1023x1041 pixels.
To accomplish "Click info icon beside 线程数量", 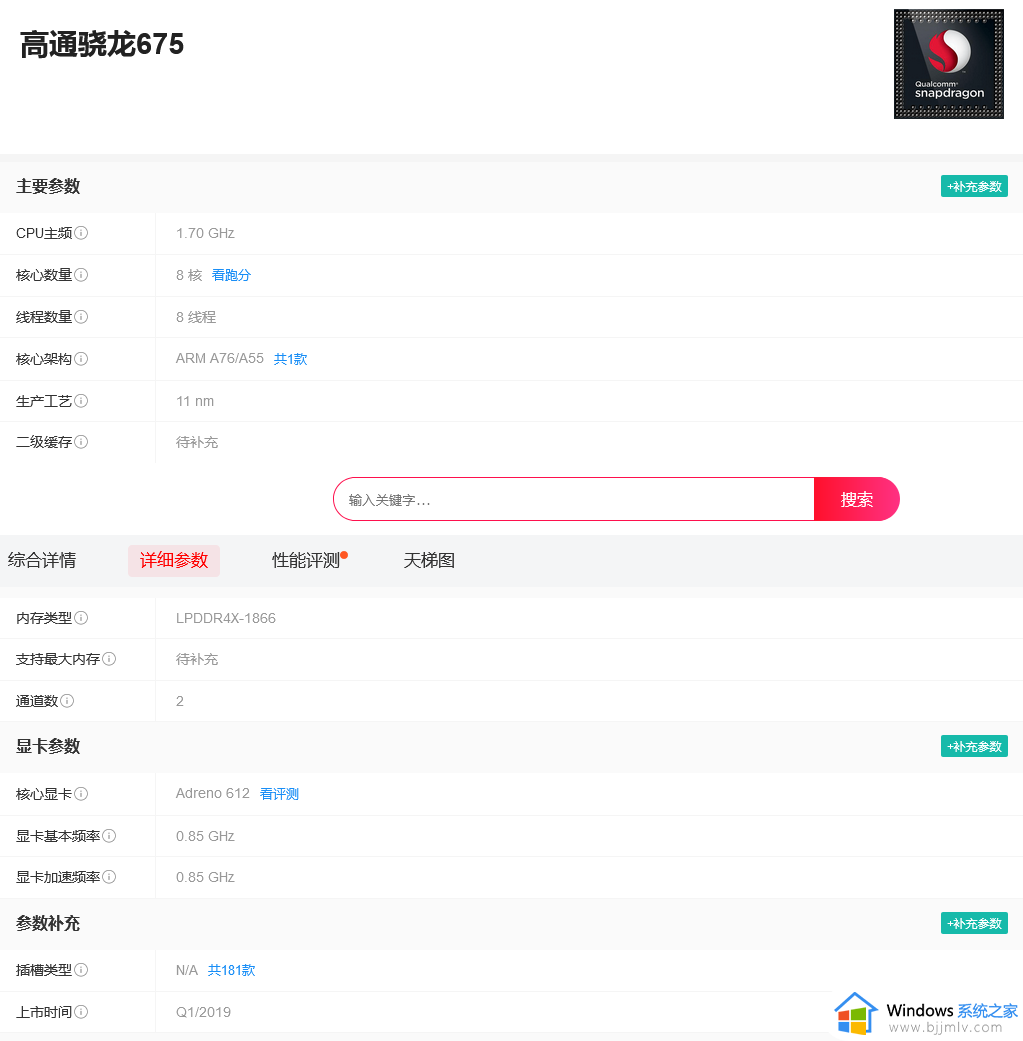I will point(81,317).
